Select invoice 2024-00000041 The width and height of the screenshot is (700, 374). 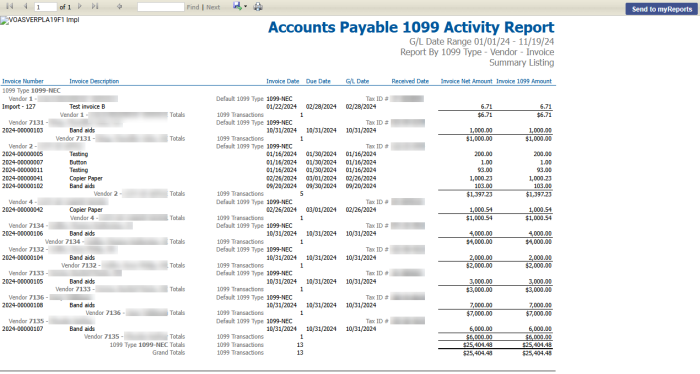click(x=23, y=178)
